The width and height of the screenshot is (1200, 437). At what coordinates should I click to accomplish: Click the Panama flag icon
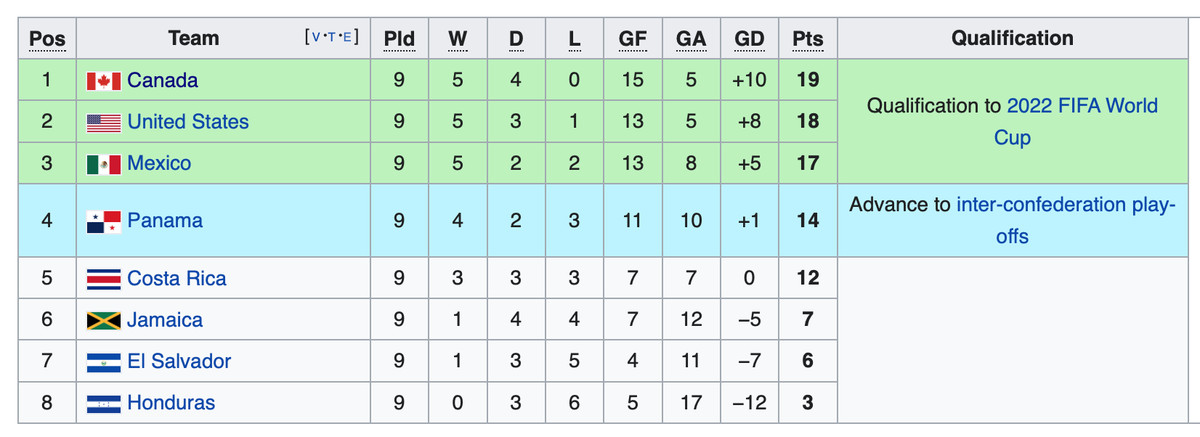coord(104,221)
